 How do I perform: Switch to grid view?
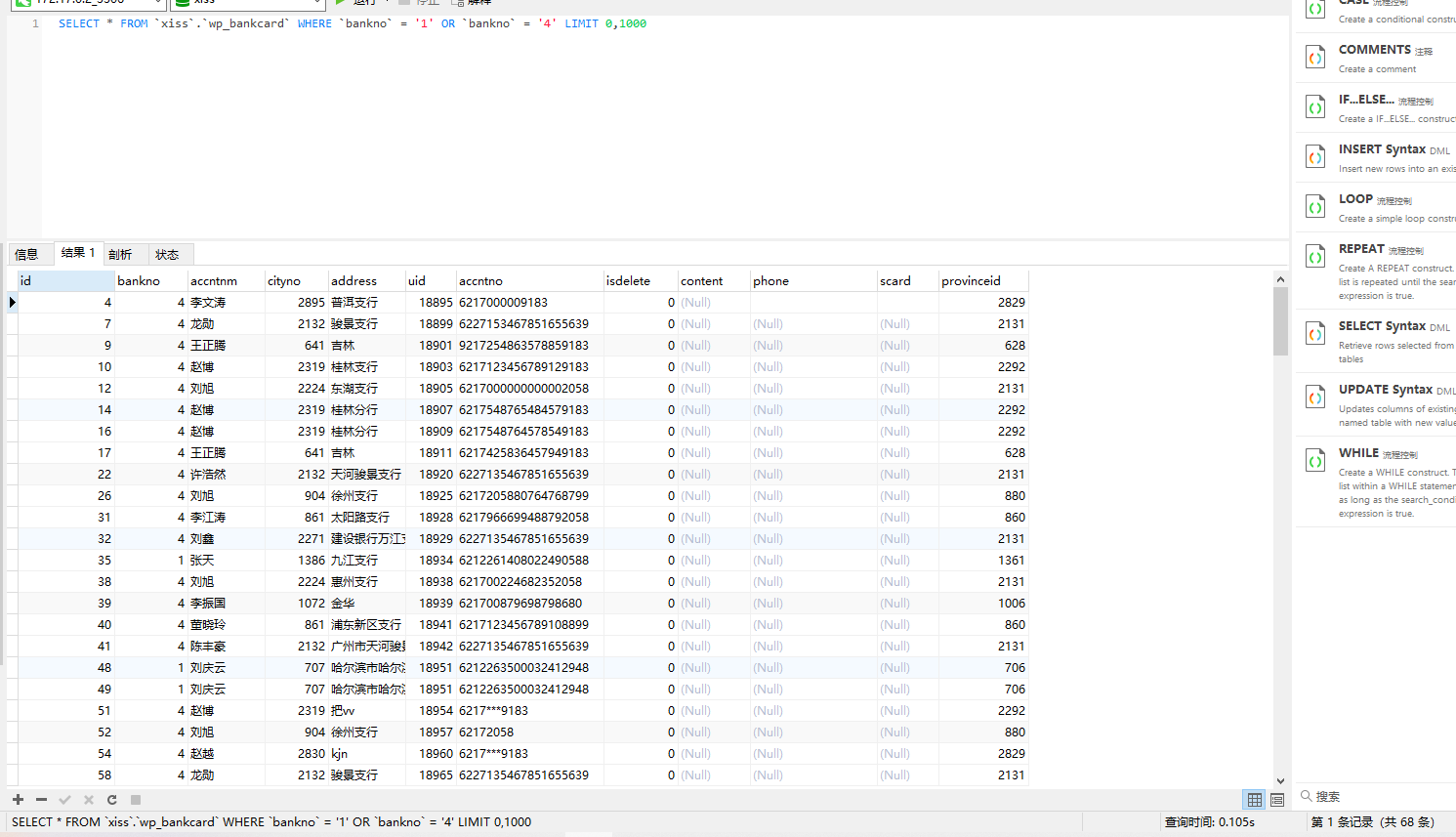1255,799
